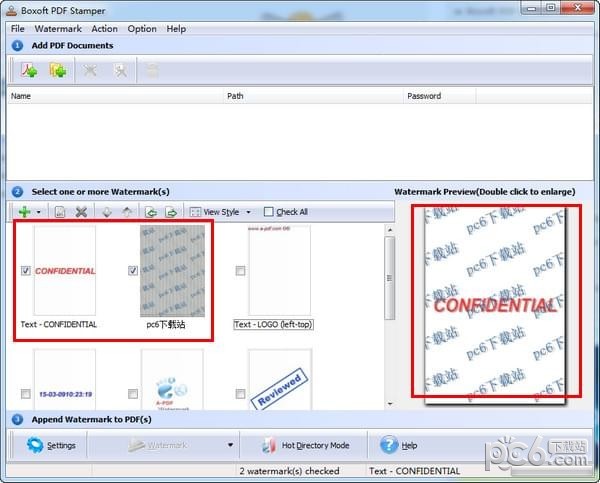The width and height of the screenshot is (600, 483).
Task: Click the Hot Directory Mode icon
Action: [269, 445]
